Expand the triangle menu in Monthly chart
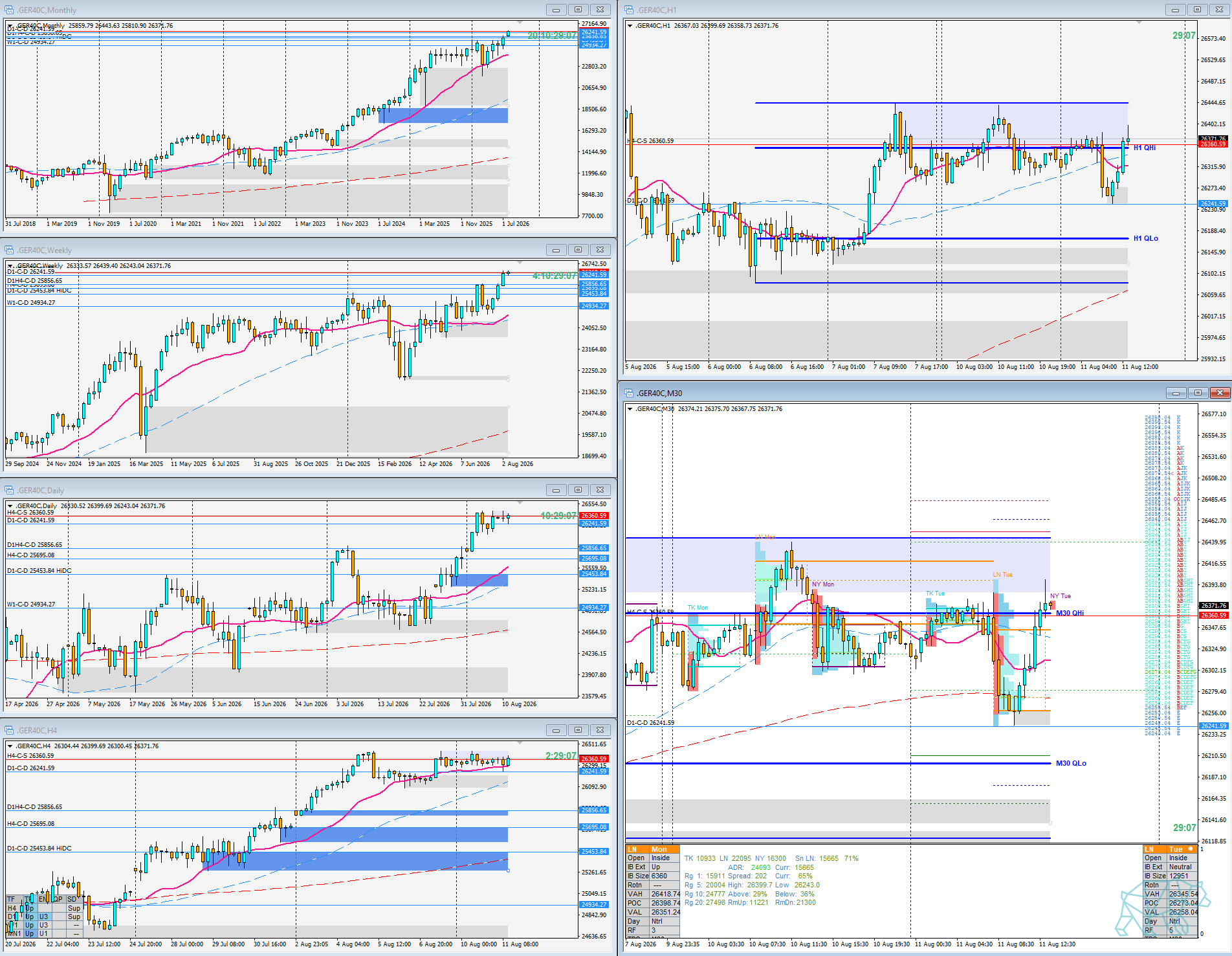1232x956 pixels. click(10, 26)
